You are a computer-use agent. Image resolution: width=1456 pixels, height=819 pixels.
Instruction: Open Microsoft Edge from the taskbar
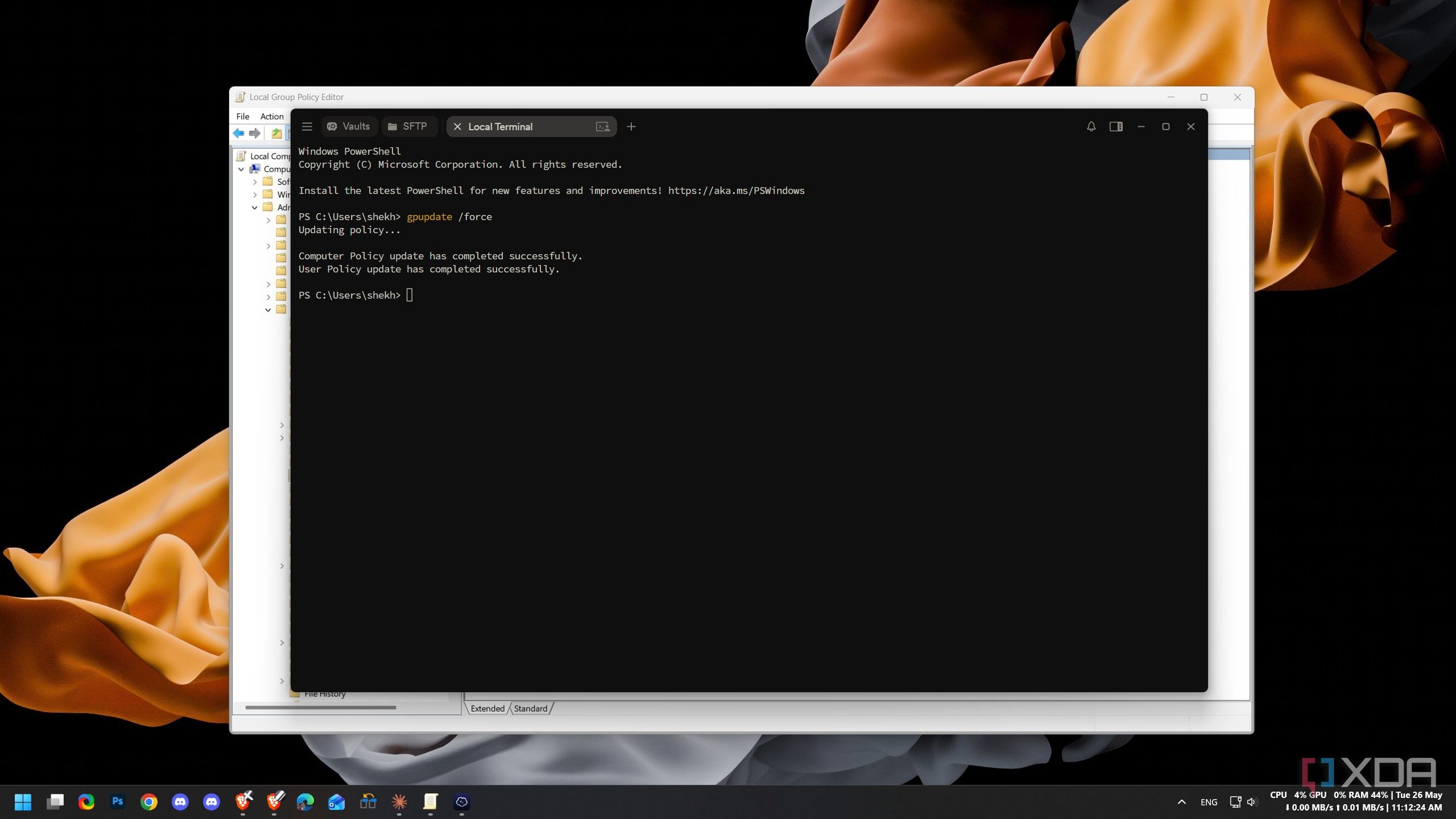[305, 802]
